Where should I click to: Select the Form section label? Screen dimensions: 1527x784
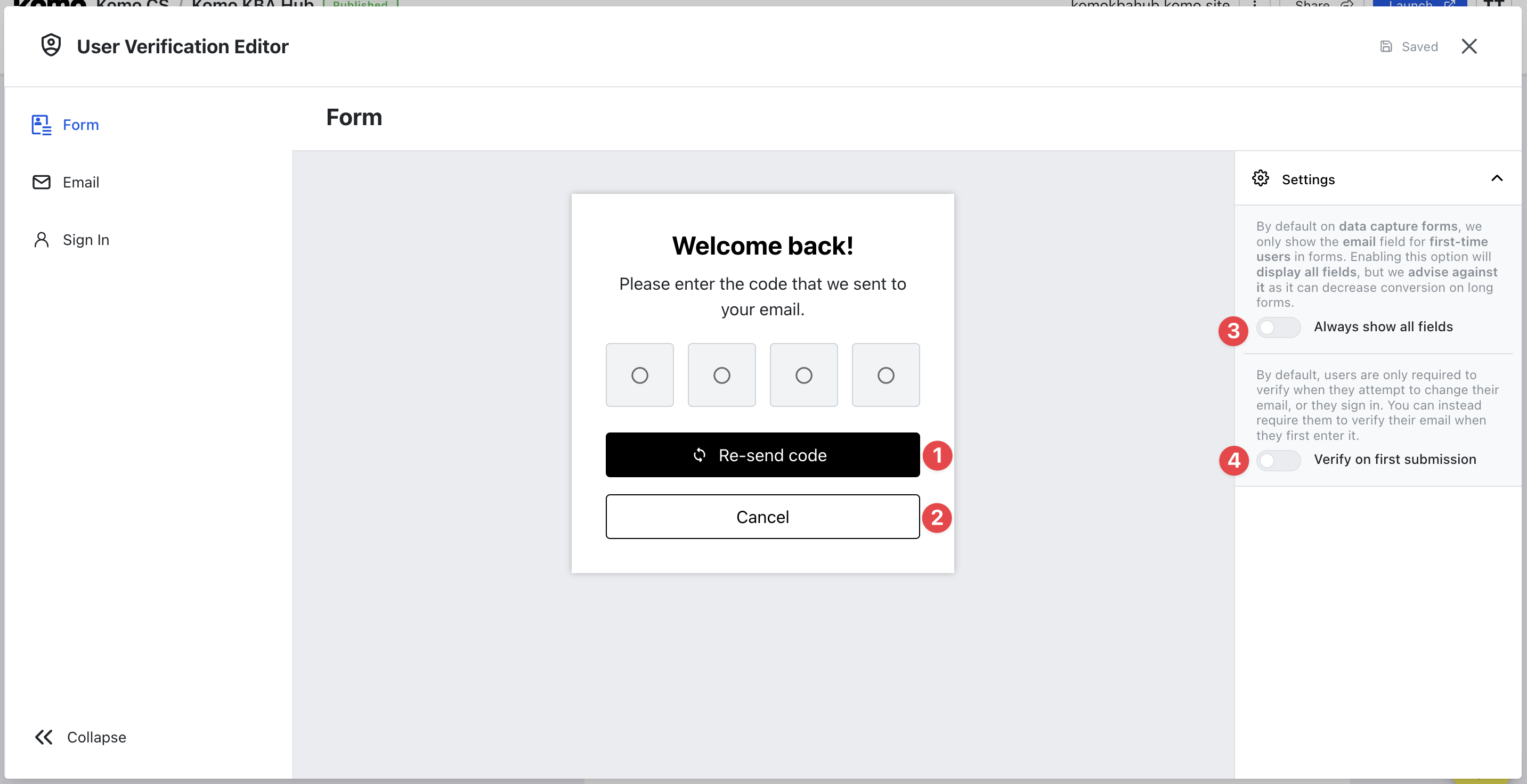80,125
